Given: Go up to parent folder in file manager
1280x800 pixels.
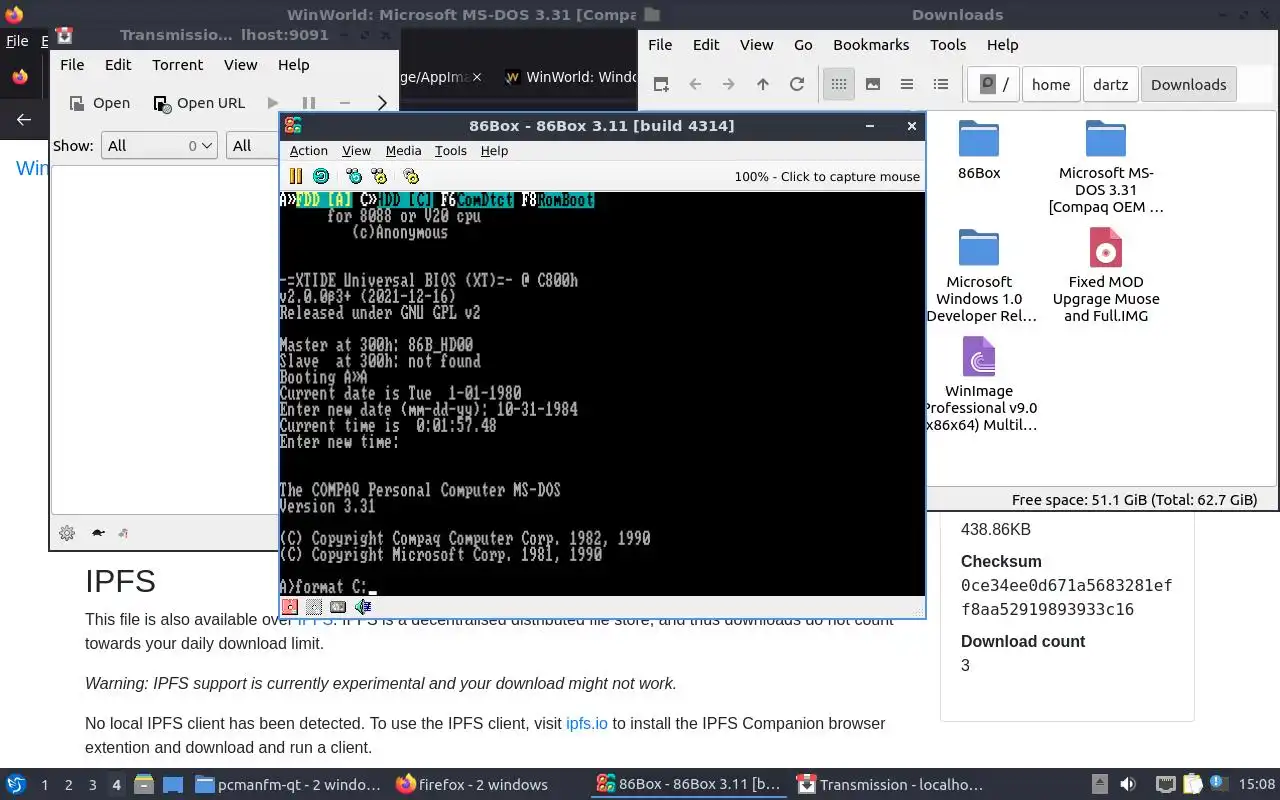Looking at the screenshot, I should click(x=763, y=84).
